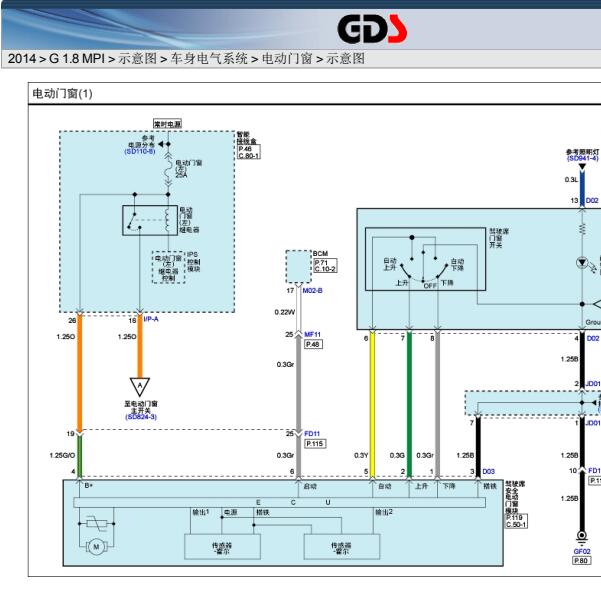Click the Hall sensor box under 输出2

click(342, 547)
